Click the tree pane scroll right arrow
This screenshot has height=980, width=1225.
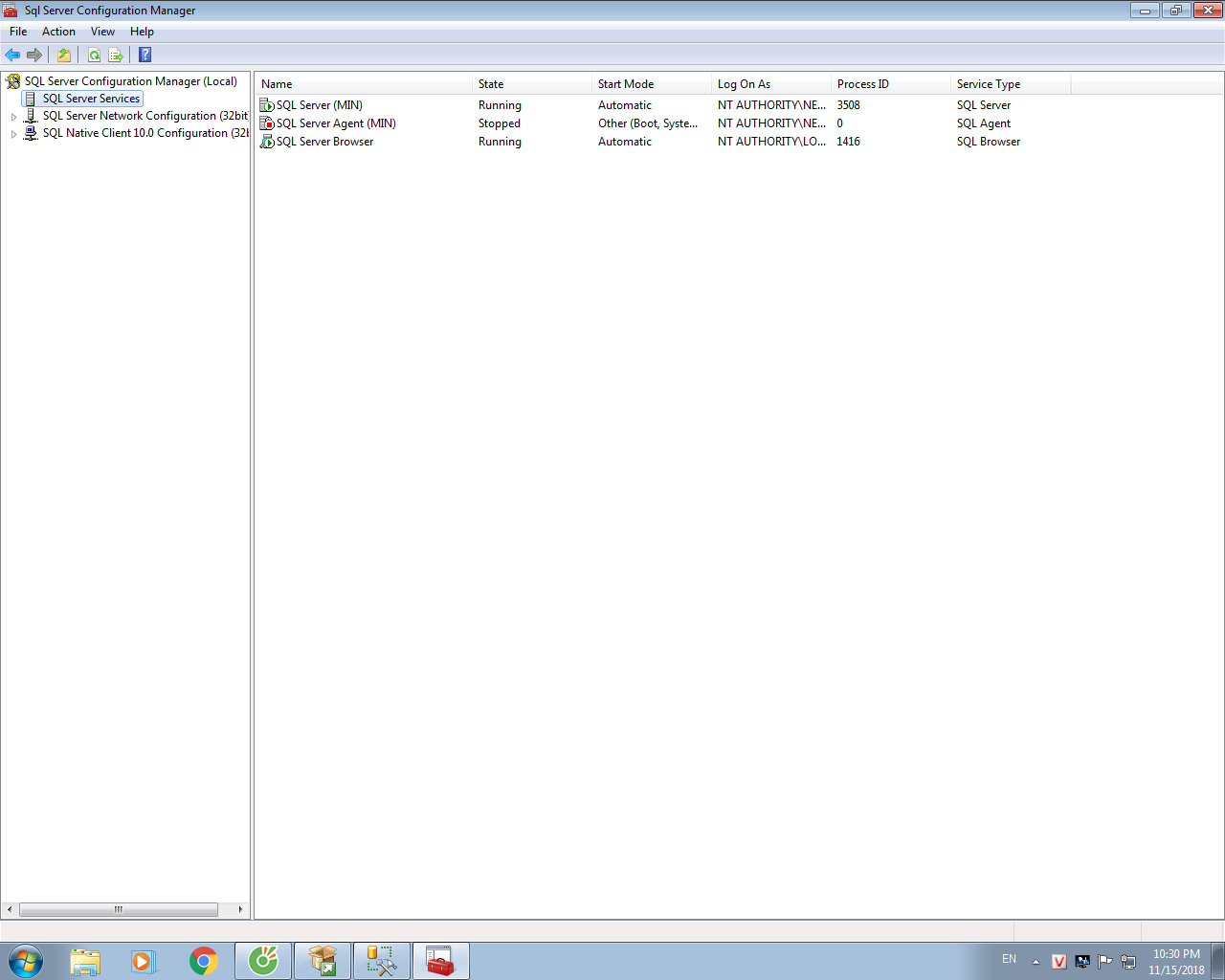(x=240, y=909)
